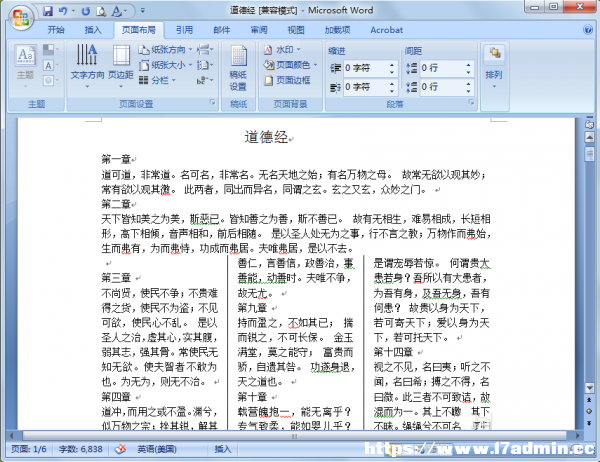Click heading 第十四章 in document

[393, 352]
